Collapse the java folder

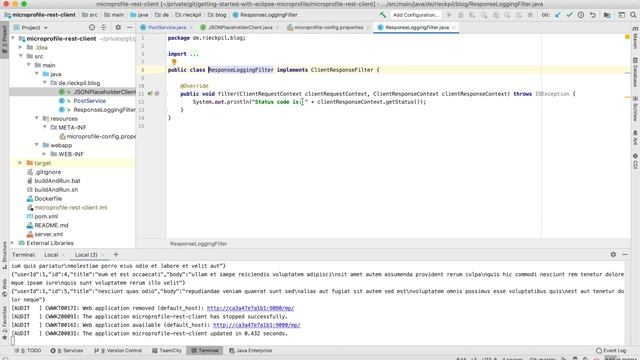pyautogui.click(x=37, y=74)
